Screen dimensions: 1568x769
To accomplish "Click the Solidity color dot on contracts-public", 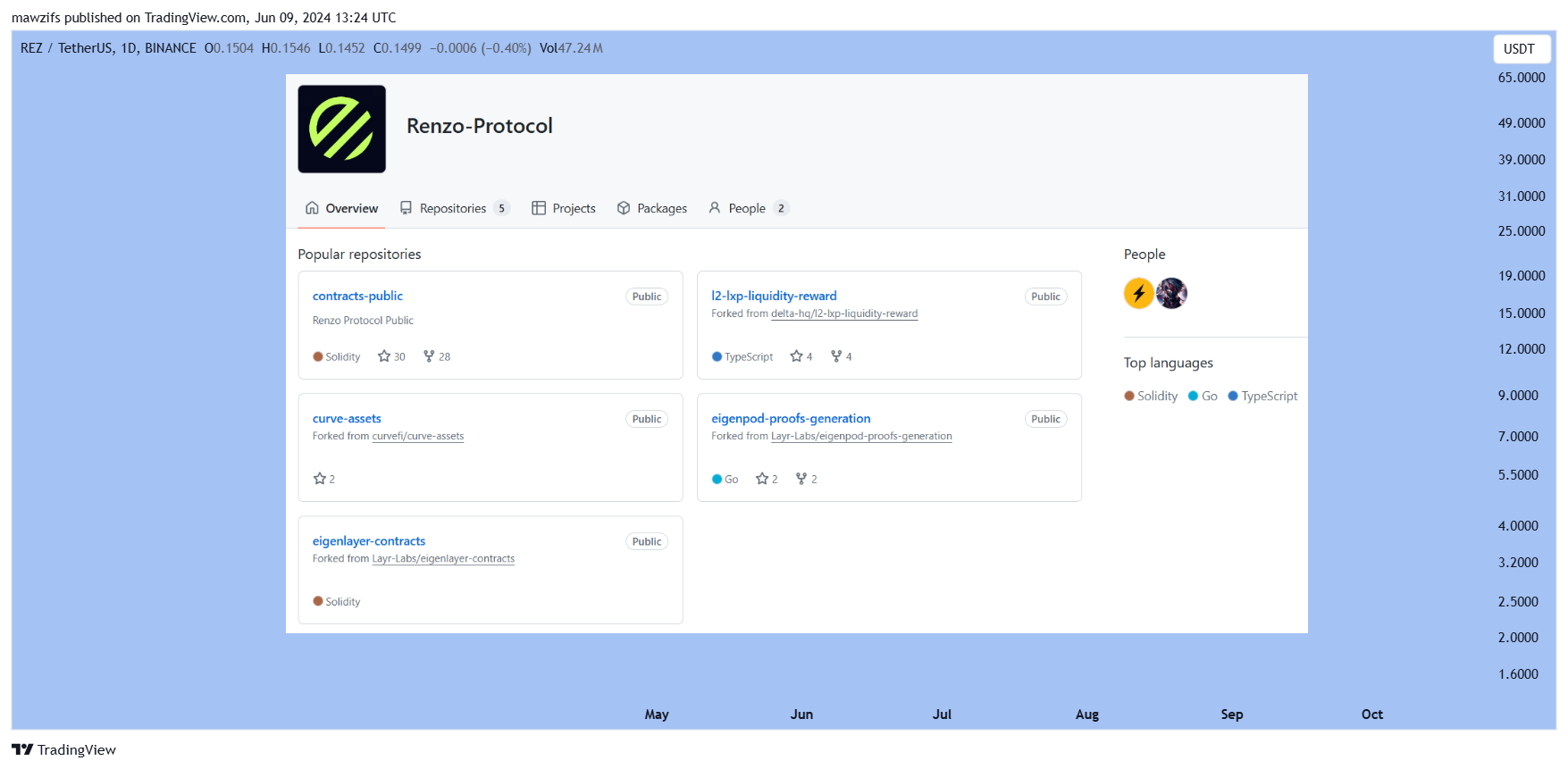I will click(318, 356).
